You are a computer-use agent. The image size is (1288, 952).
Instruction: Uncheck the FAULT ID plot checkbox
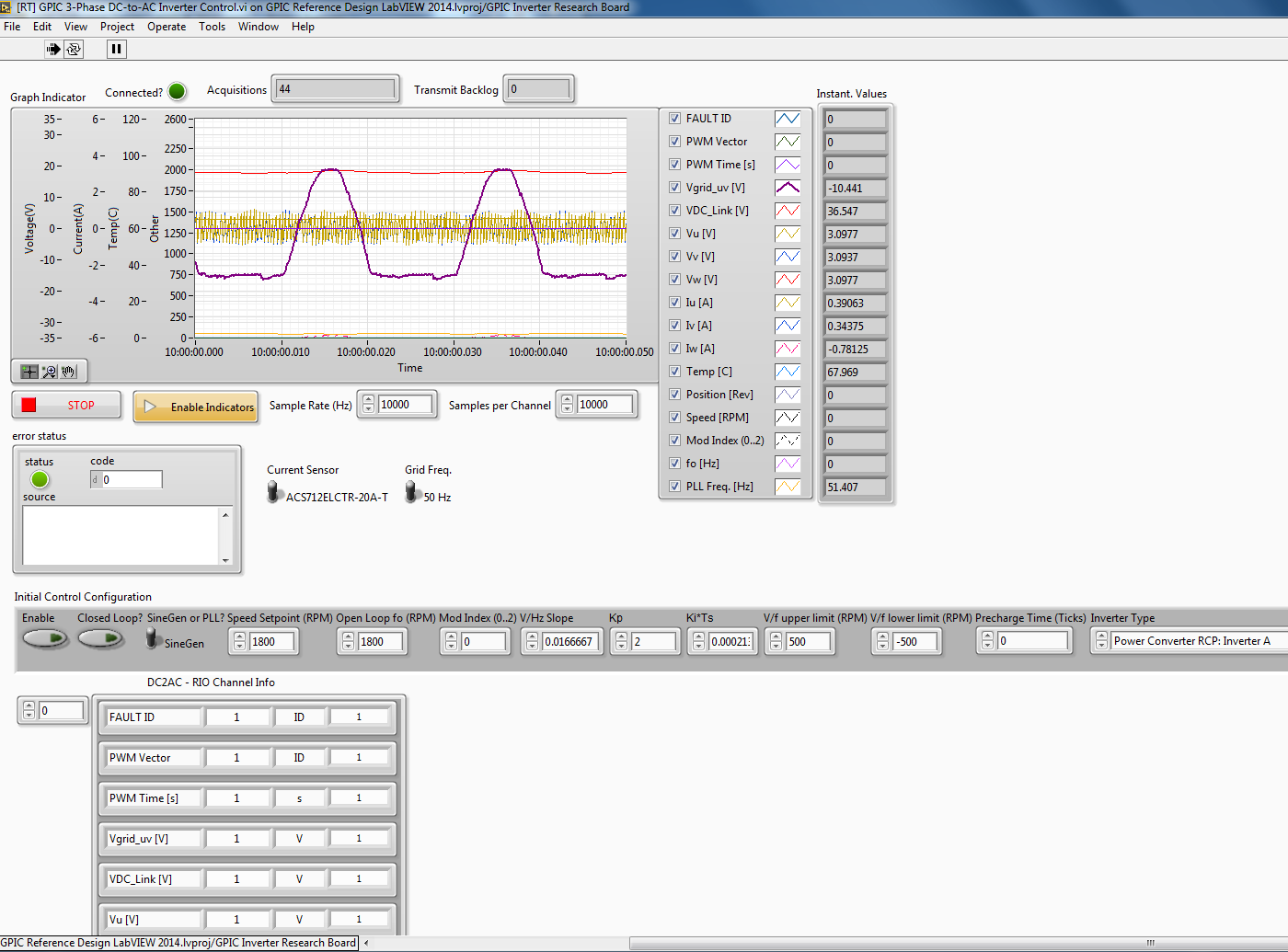click(674, 119)
